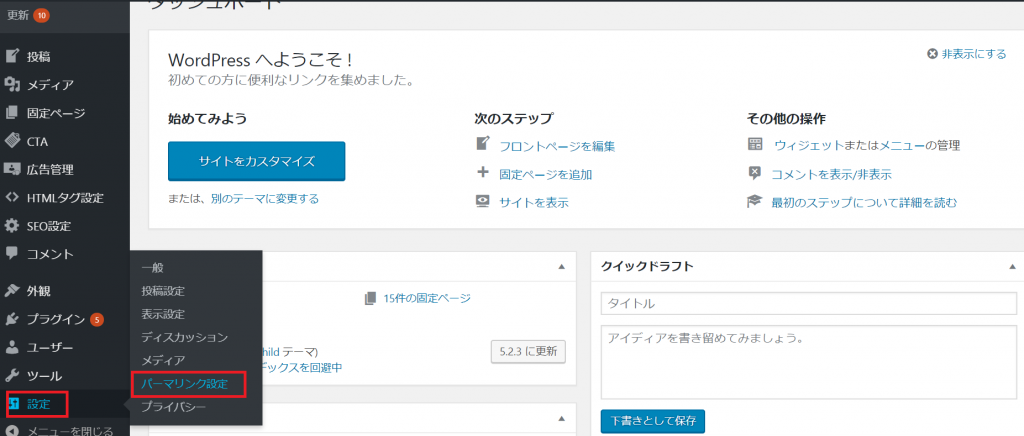The height and width of the screenshot is (436, 1024).
Task: Open the フロントページを編集 link
Action: coord(557,146)
